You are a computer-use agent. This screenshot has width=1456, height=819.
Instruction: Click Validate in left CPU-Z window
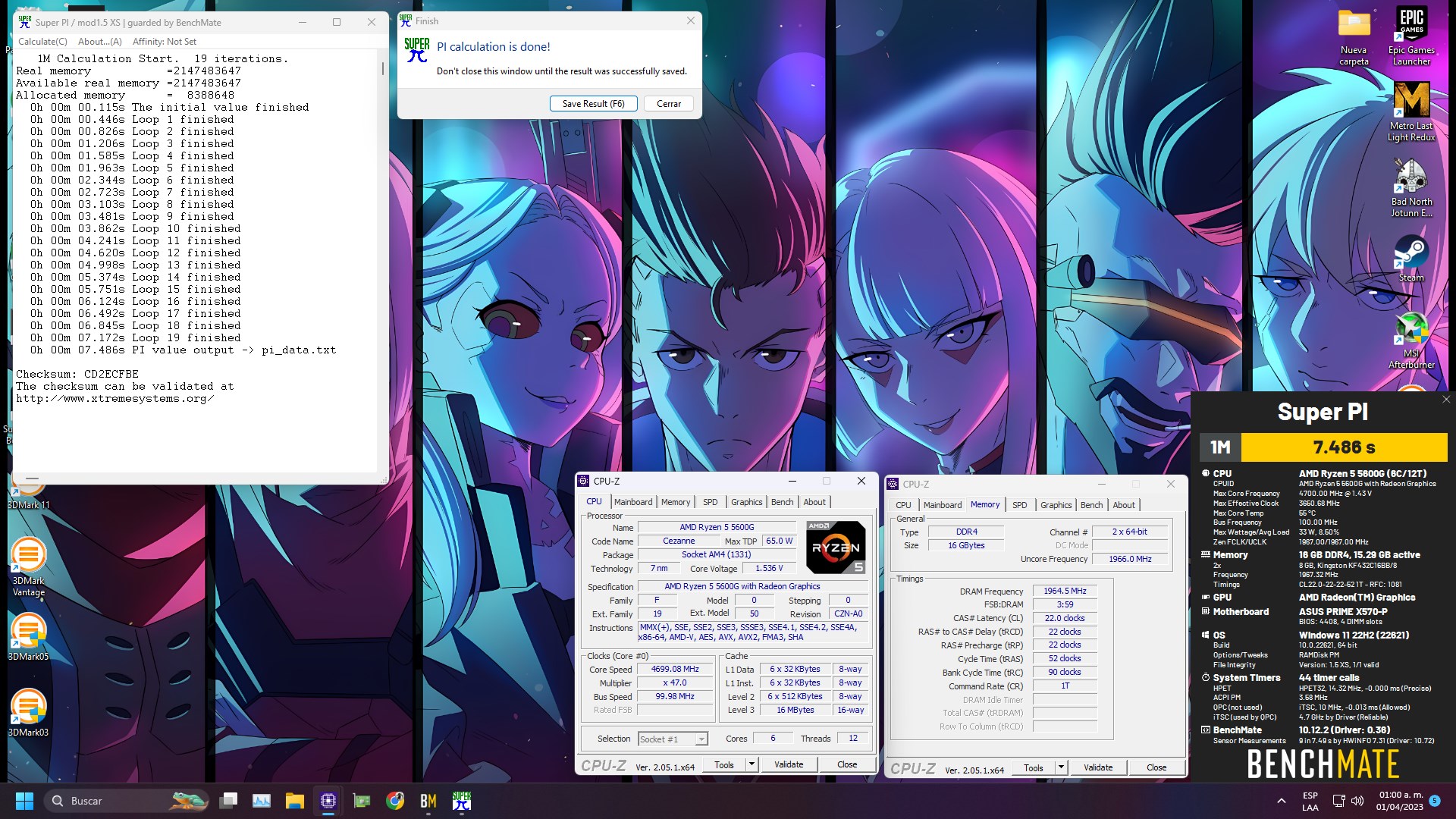pos(789,764)
